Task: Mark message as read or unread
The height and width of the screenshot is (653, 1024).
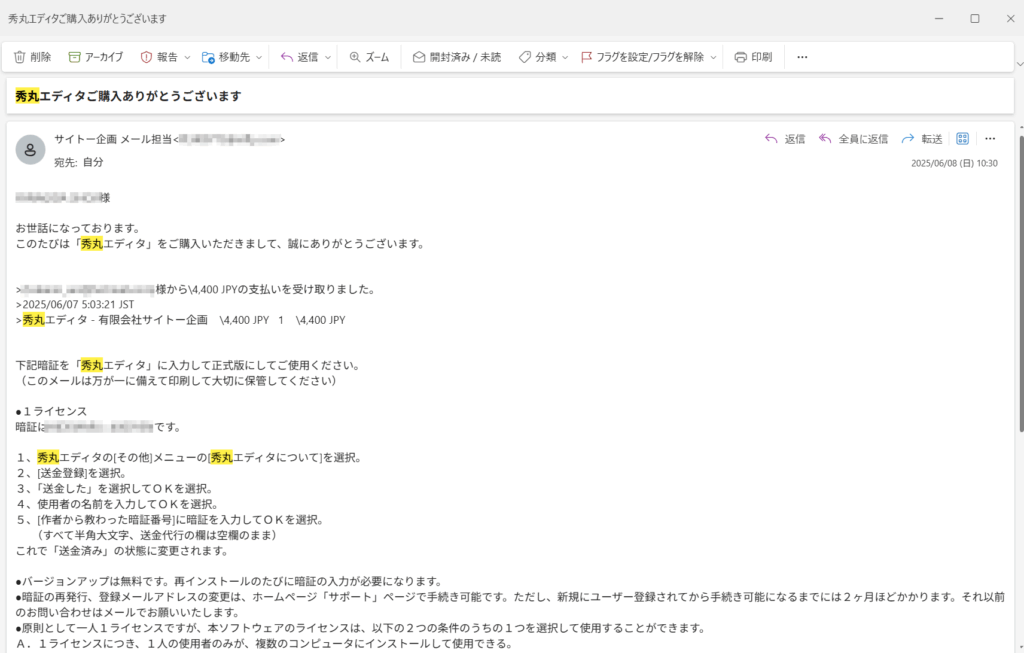Action: pos(456,57)
